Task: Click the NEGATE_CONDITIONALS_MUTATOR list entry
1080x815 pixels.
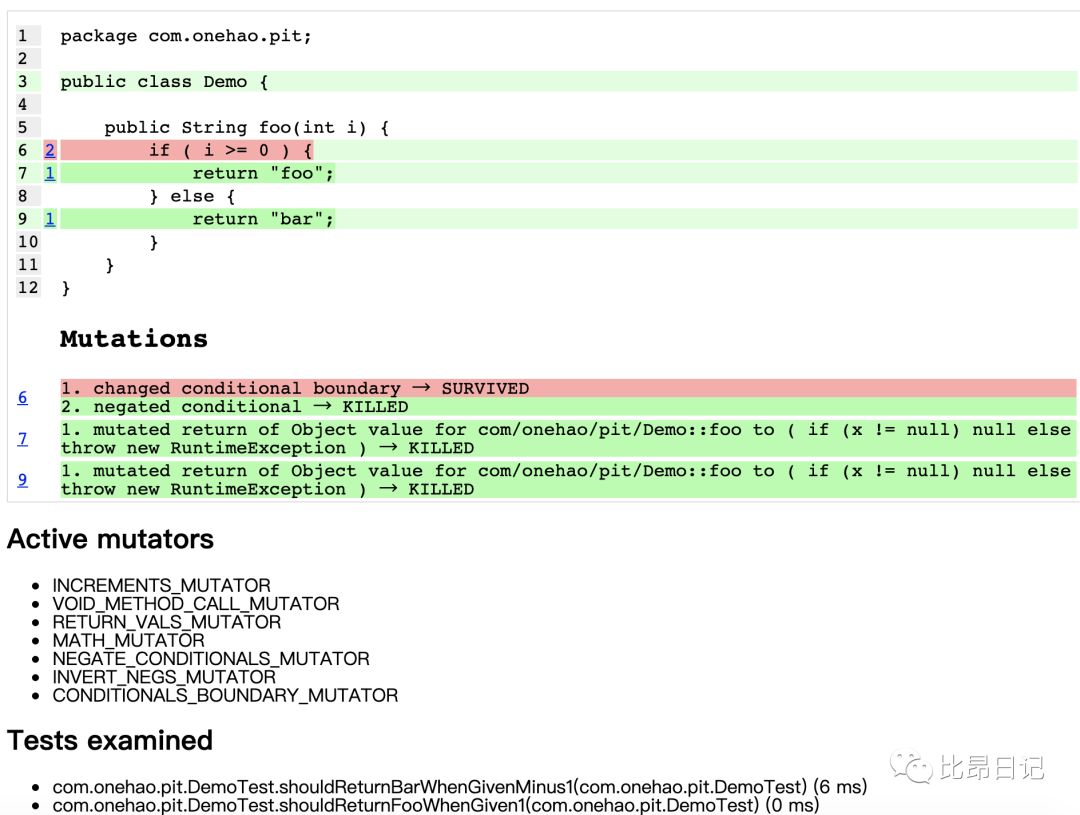Action: 210,659
